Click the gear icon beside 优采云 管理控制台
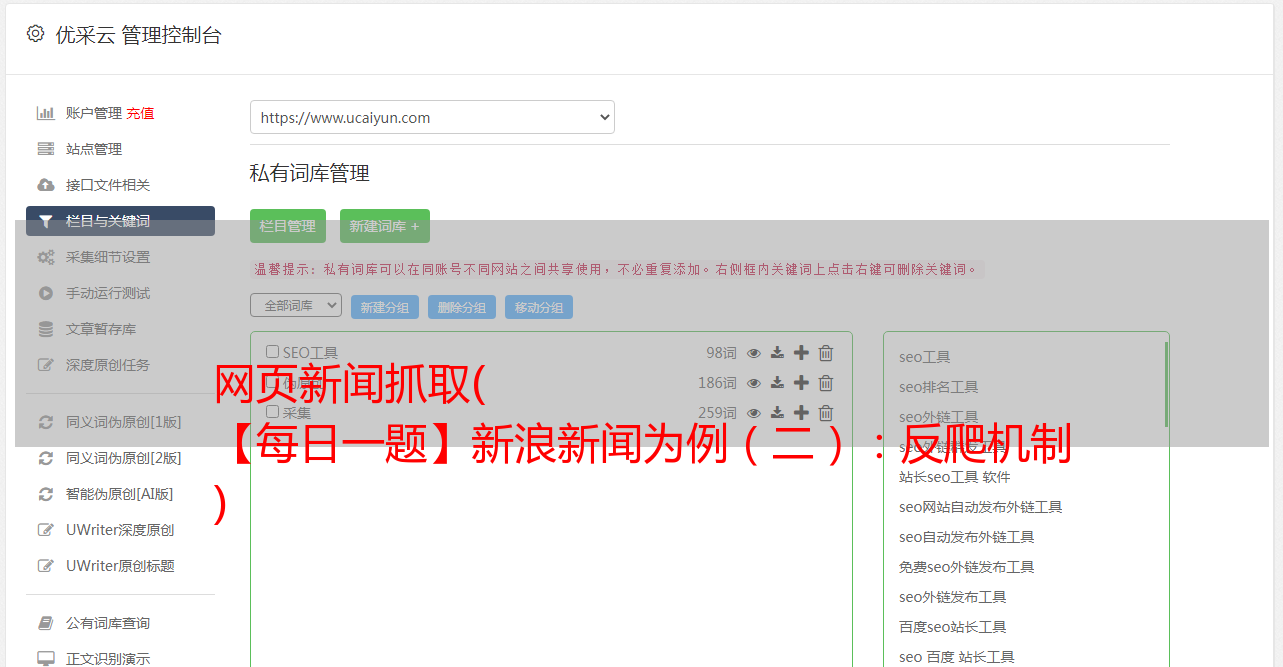1283x667 pixels. pos(36,34)
